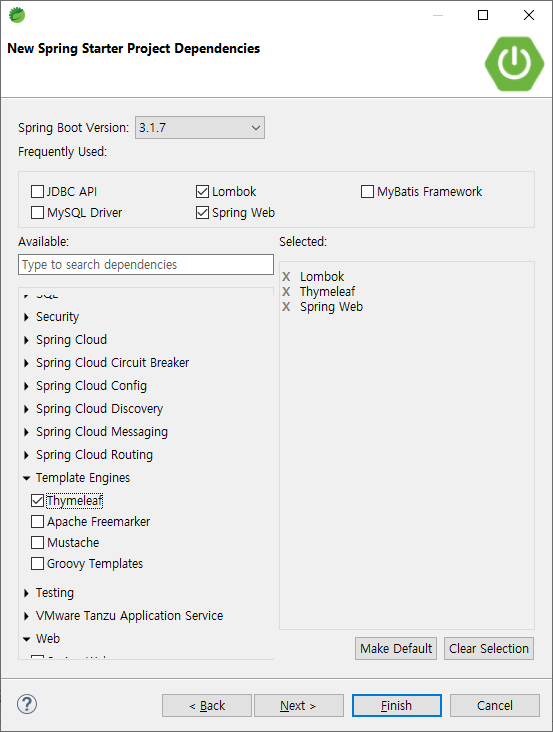Maximize the dialog window

tap(483, 15)
